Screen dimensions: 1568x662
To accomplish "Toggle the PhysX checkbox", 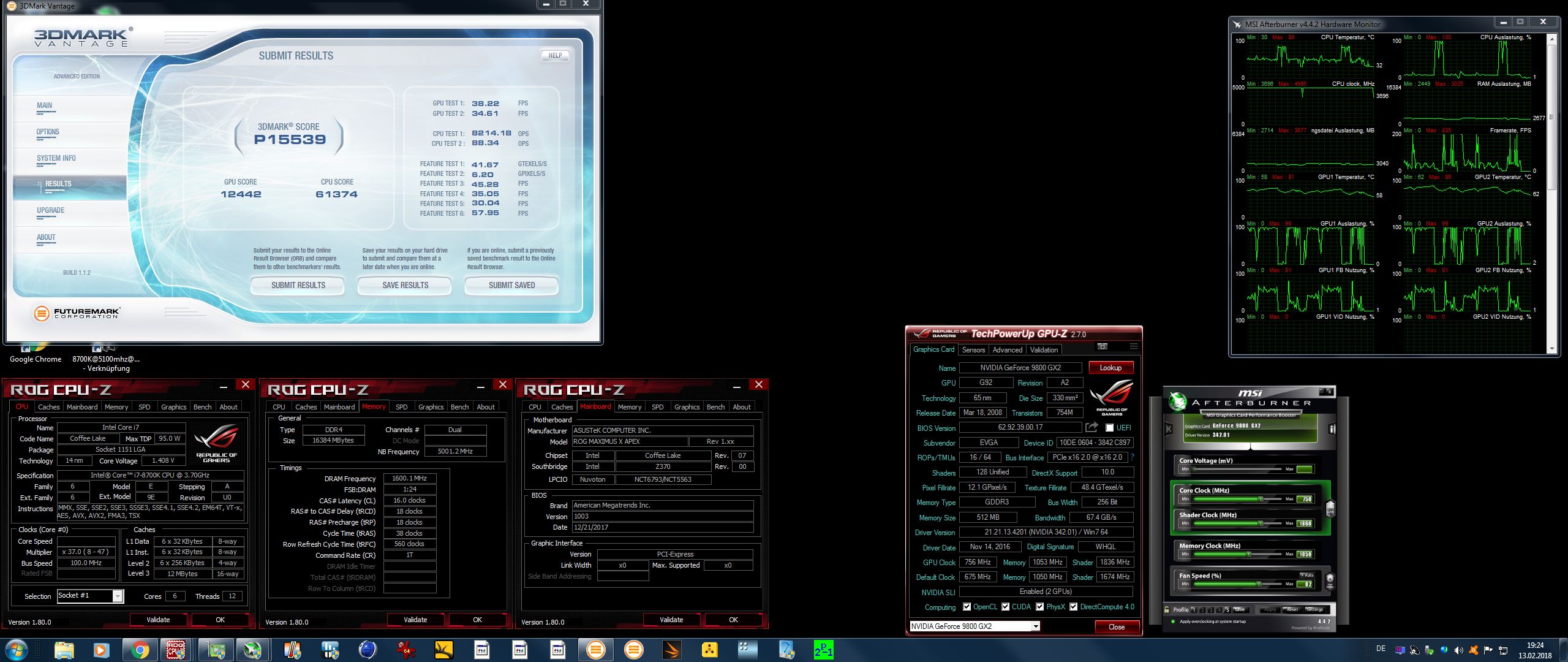I will point(1039,607).
